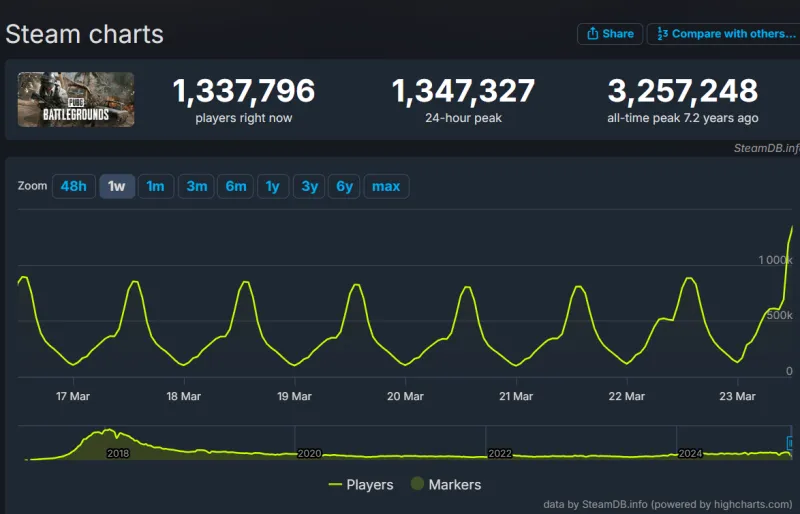Click 2022 on the navigator timeline
The width and height of the screenshot is (800, 514).
(500, 453)
